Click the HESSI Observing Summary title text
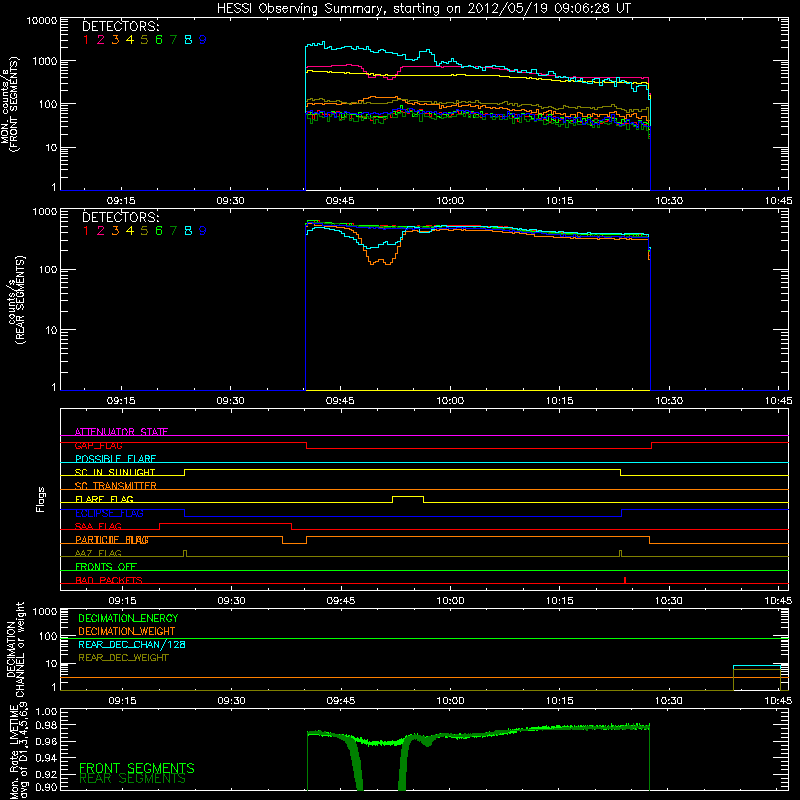 click(x=423, y=8)
